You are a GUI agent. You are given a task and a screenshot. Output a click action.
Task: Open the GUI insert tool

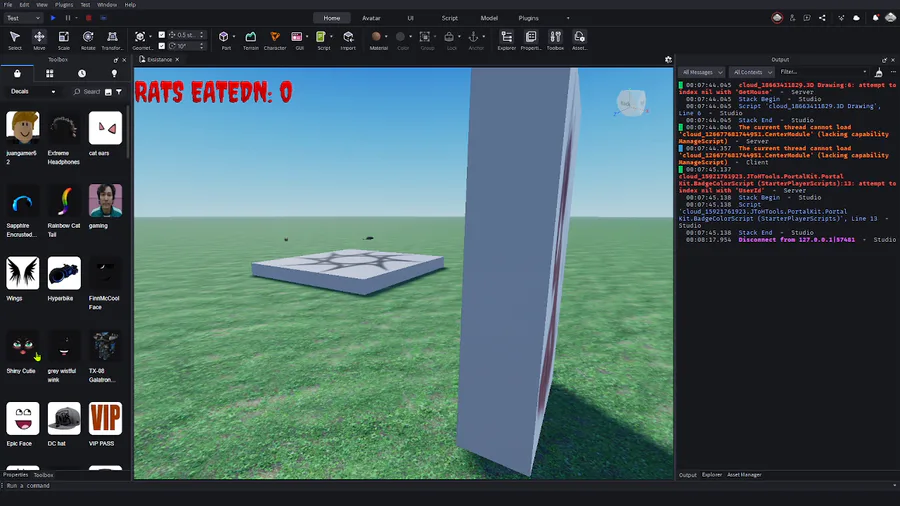coord(297,37)
